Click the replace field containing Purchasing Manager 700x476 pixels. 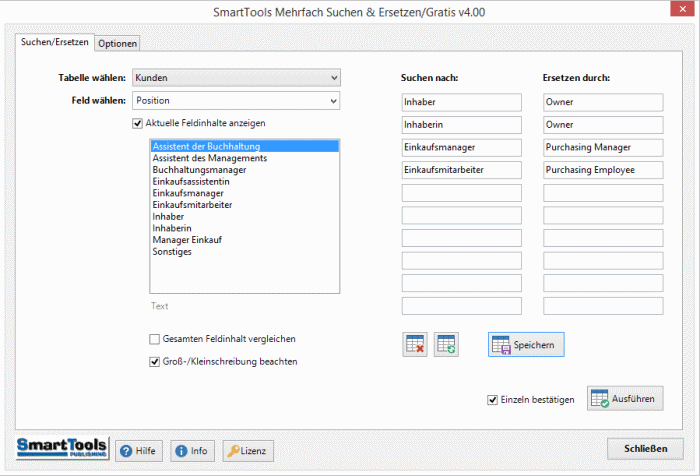pos(603,147)
